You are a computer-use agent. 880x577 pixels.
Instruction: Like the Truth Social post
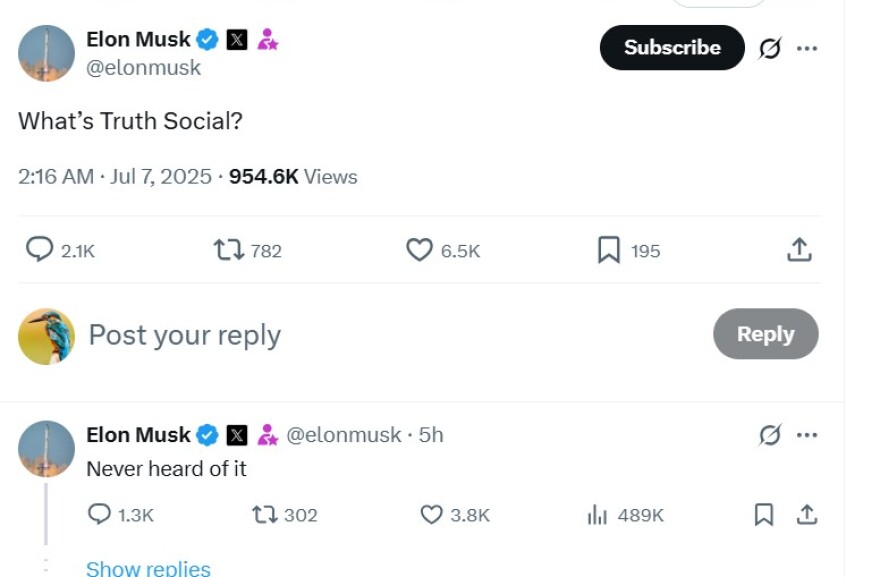point(420,251)
